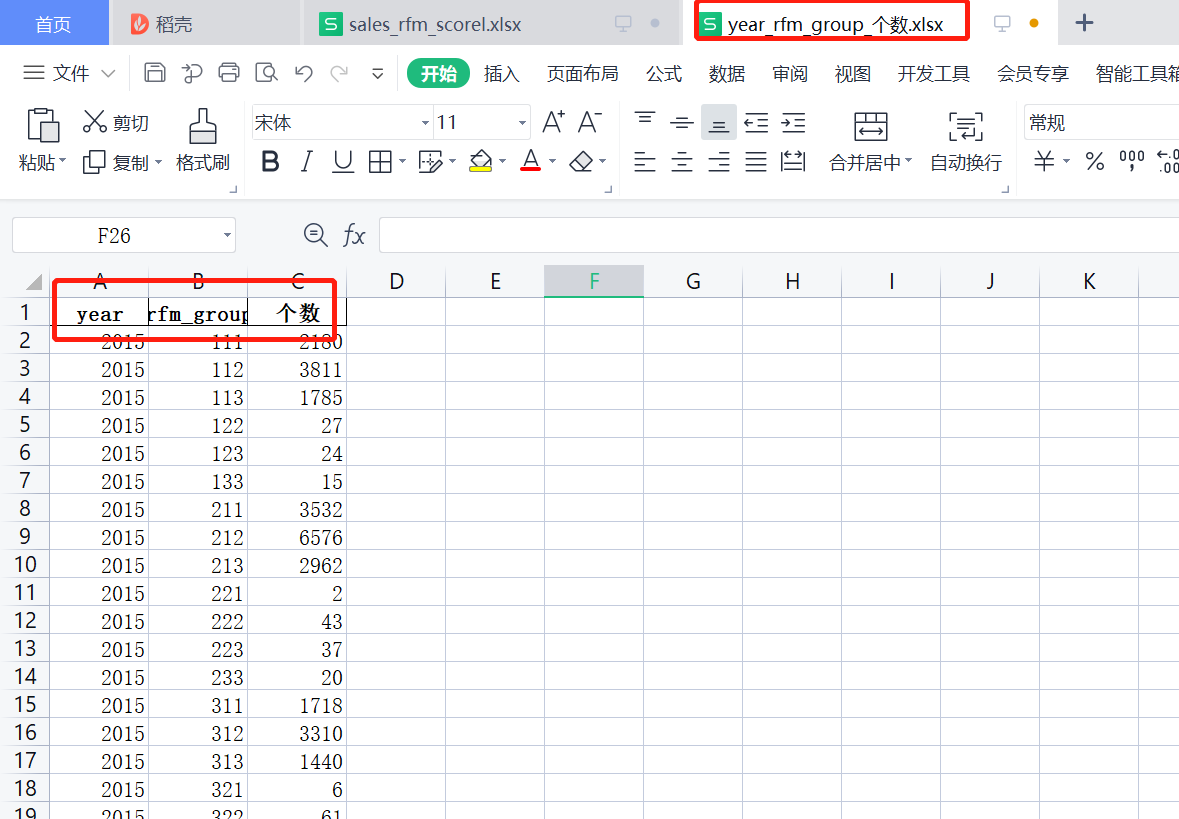
Task: Align text to bottom
Action: pyautogui.click(x=719, y=123)
